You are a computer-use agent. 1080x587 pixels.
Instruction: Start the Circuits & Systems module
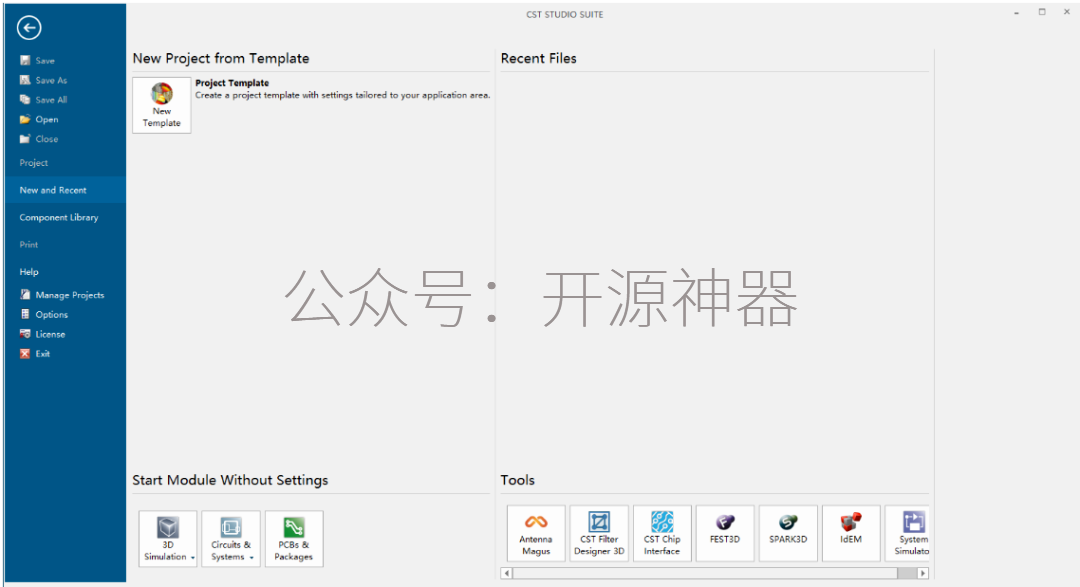tap(231, 539)
